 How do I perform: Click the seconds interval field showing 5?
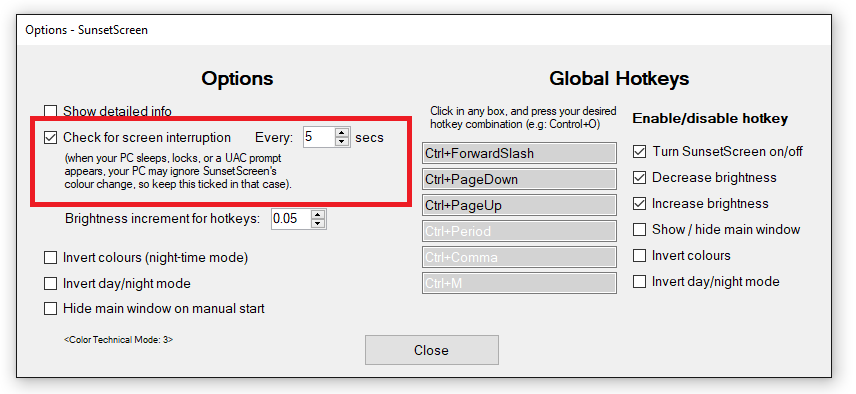tap(319, 137)
